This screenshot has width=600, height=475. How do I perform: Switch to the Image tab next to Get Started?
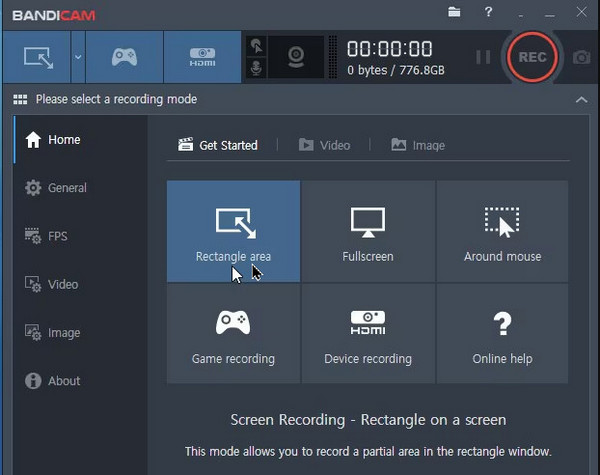(417, 145)
